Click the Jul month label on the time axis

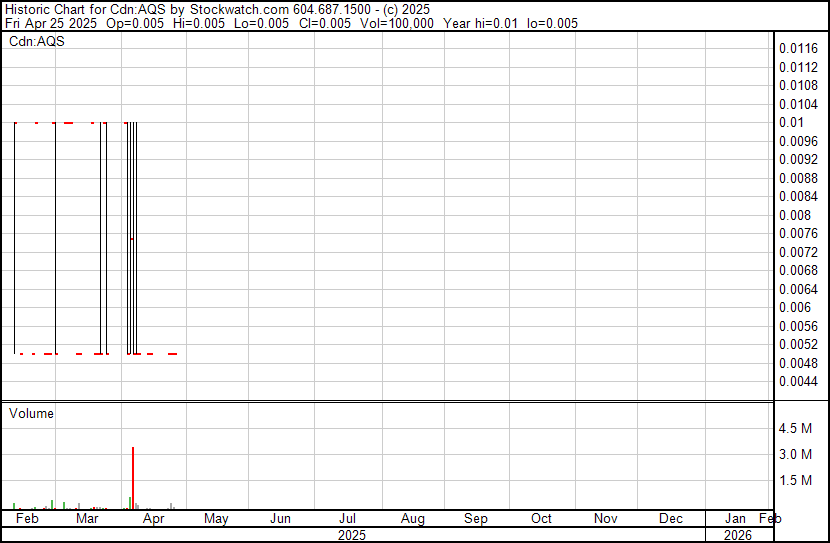pyautogui.click(x=347, y=518)
